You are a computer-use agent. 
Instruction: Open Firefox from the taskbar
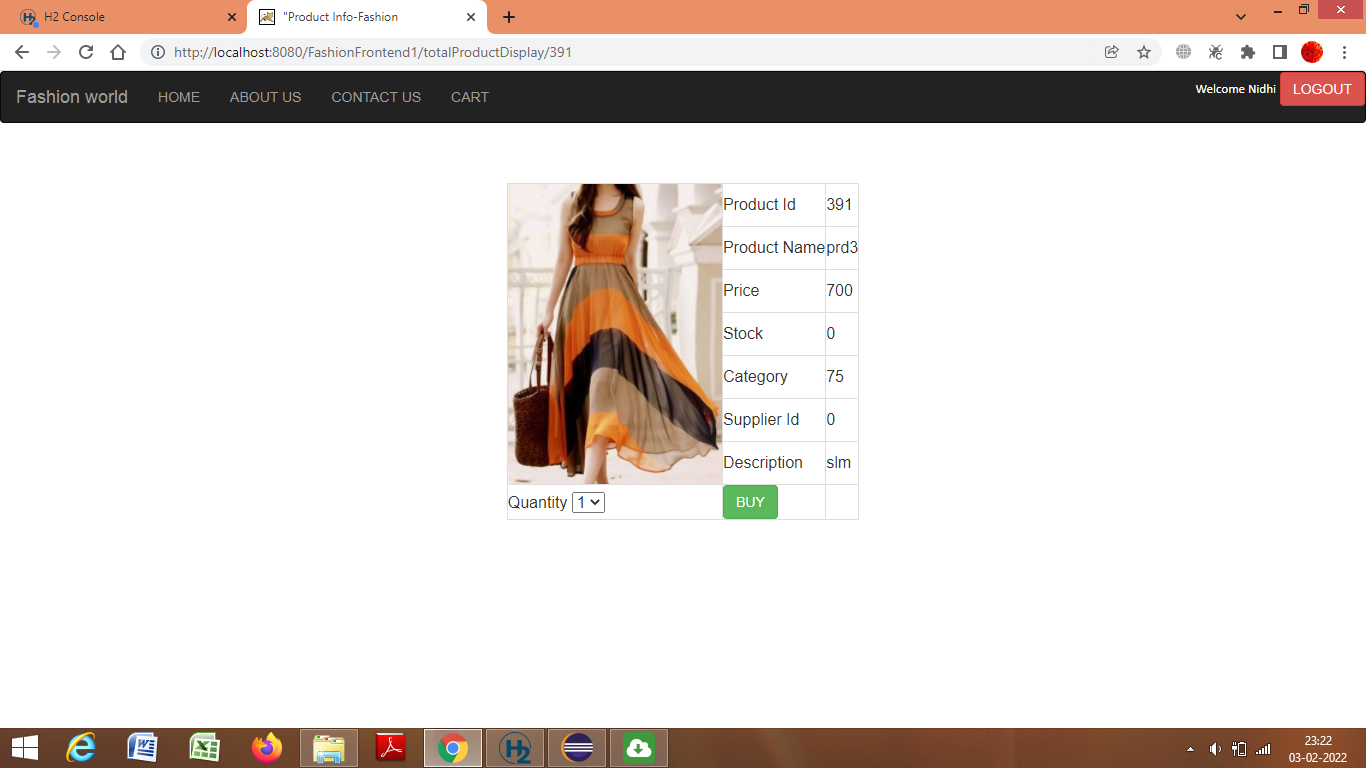coord(267,748)
